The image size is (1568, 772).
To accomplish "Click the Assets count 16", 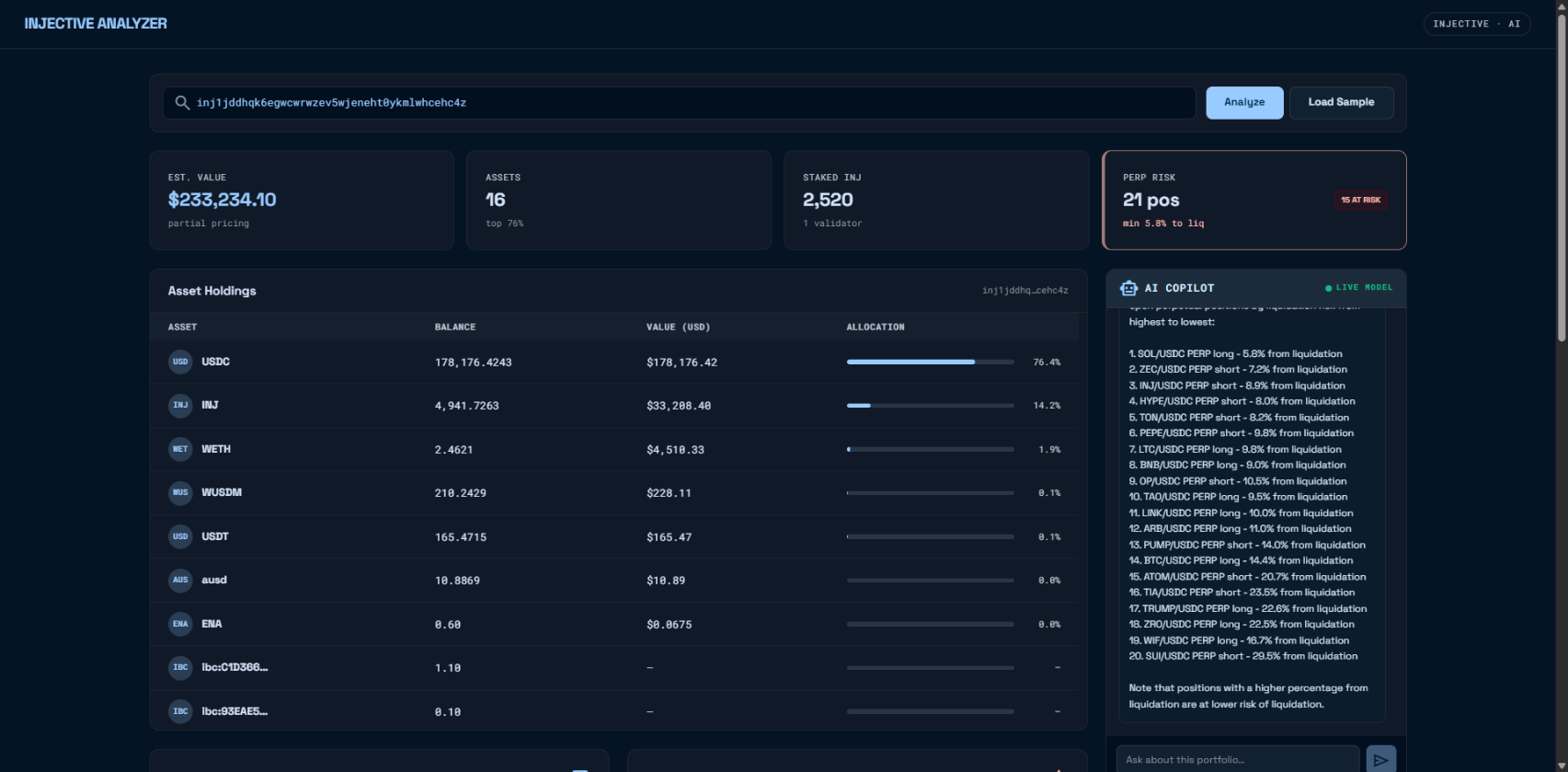I will [x=496, y=200].
